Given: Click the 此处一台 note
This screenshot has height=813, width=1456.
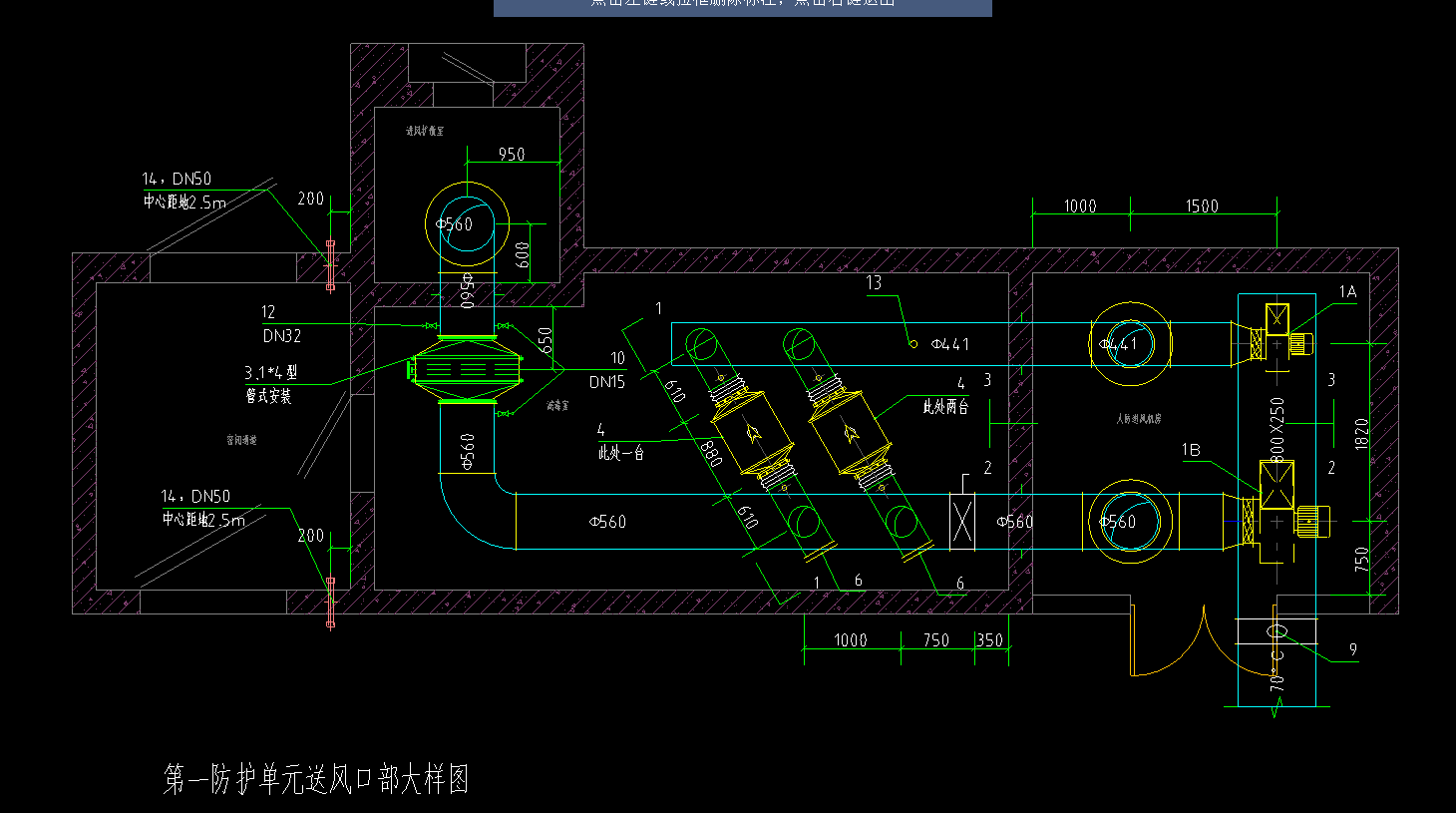Looking at the screenshot, I should pos(620,453).
